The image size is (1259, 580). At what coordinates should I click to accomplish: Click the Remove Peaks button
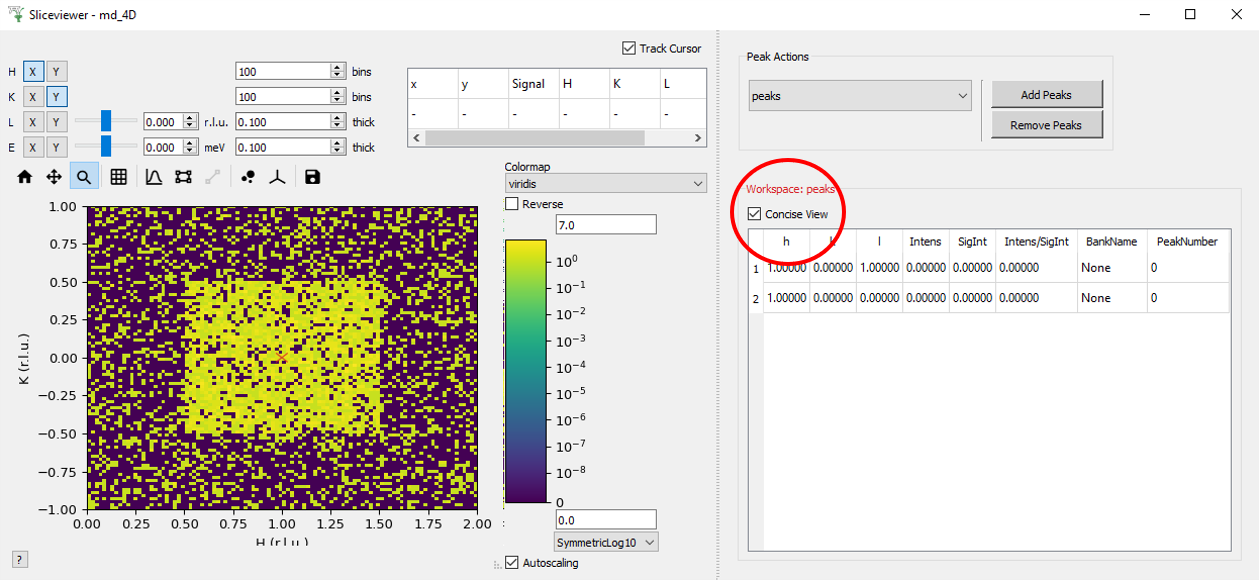point(1046,125)
